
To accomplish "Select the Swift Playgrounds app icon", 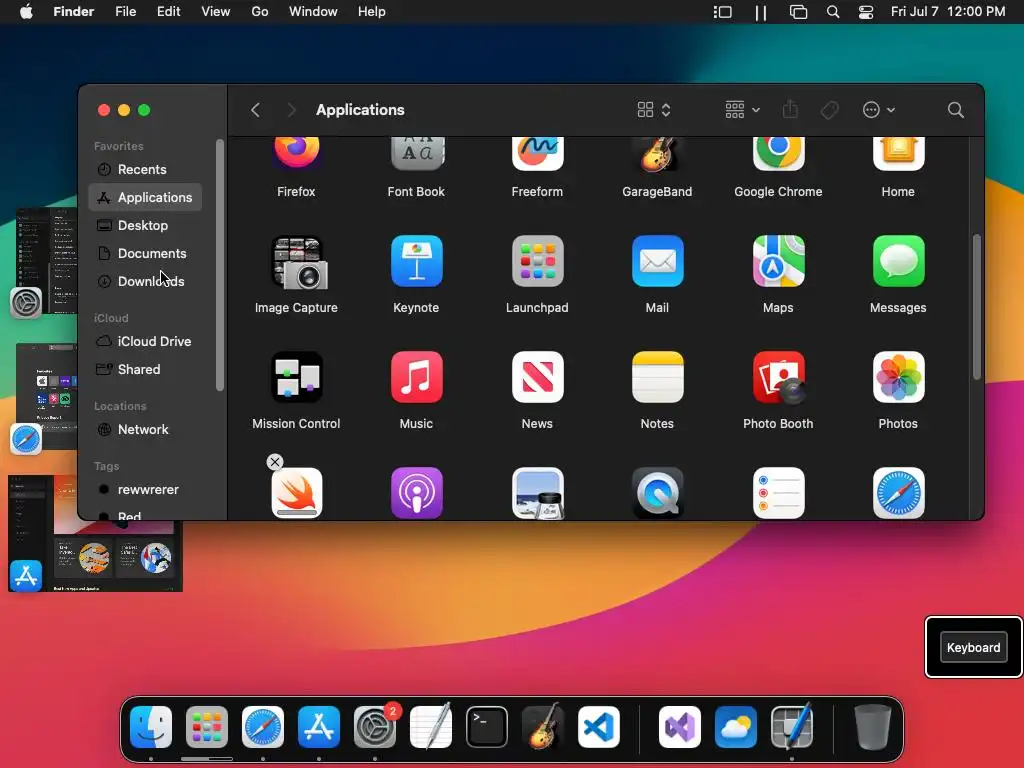I will click(x=296, y=493).
